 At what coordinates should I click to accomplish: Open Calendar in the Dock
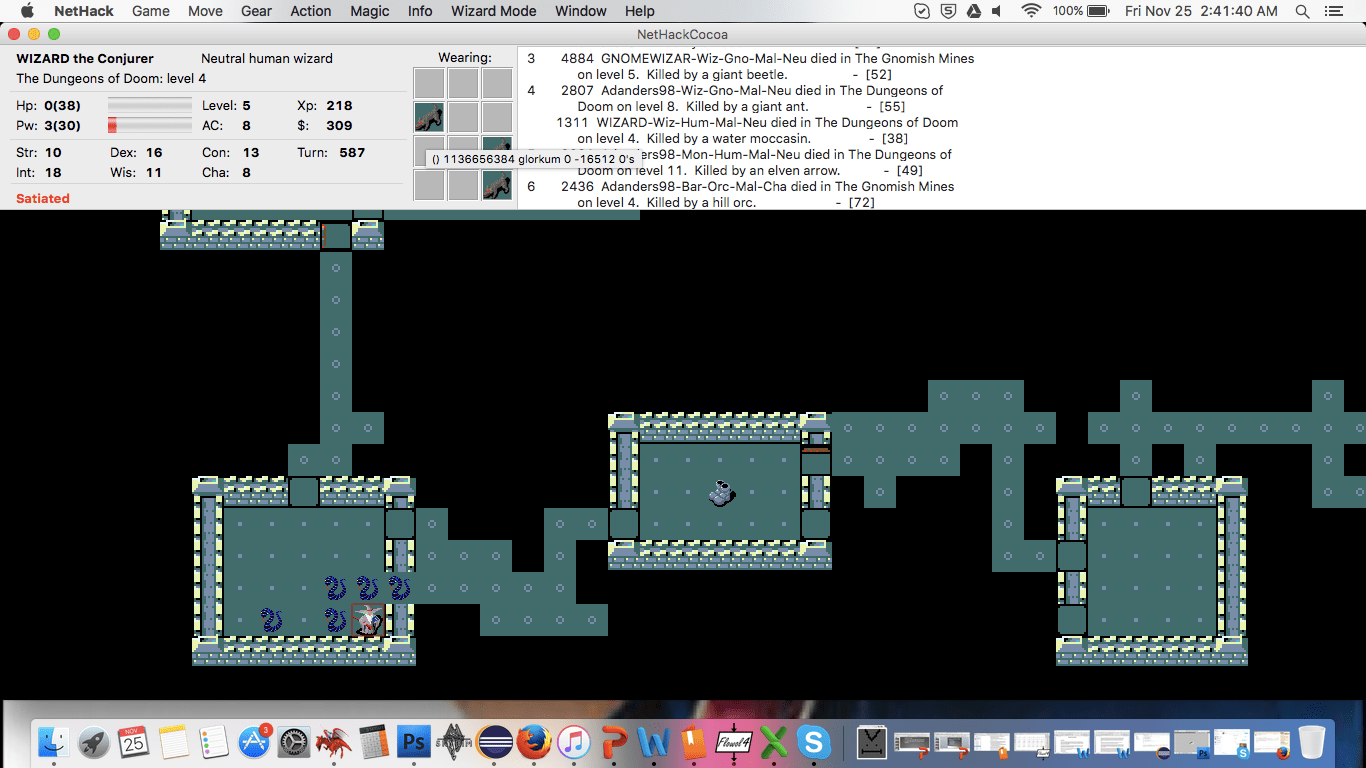point(134,742)
